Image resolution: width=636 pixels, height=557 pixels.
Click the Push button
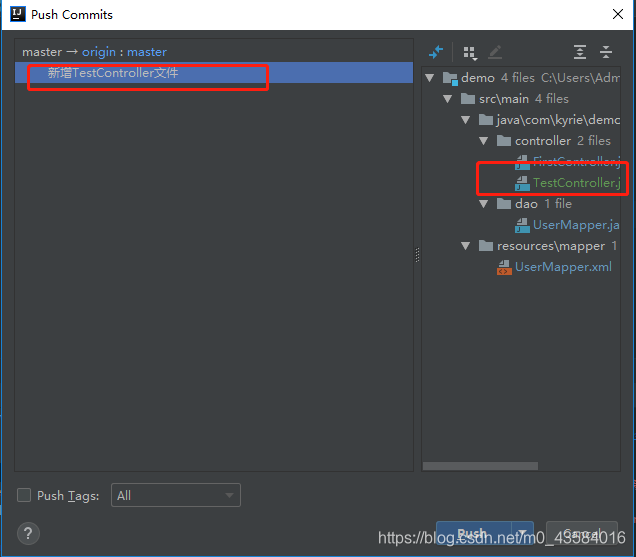(474, 532)
